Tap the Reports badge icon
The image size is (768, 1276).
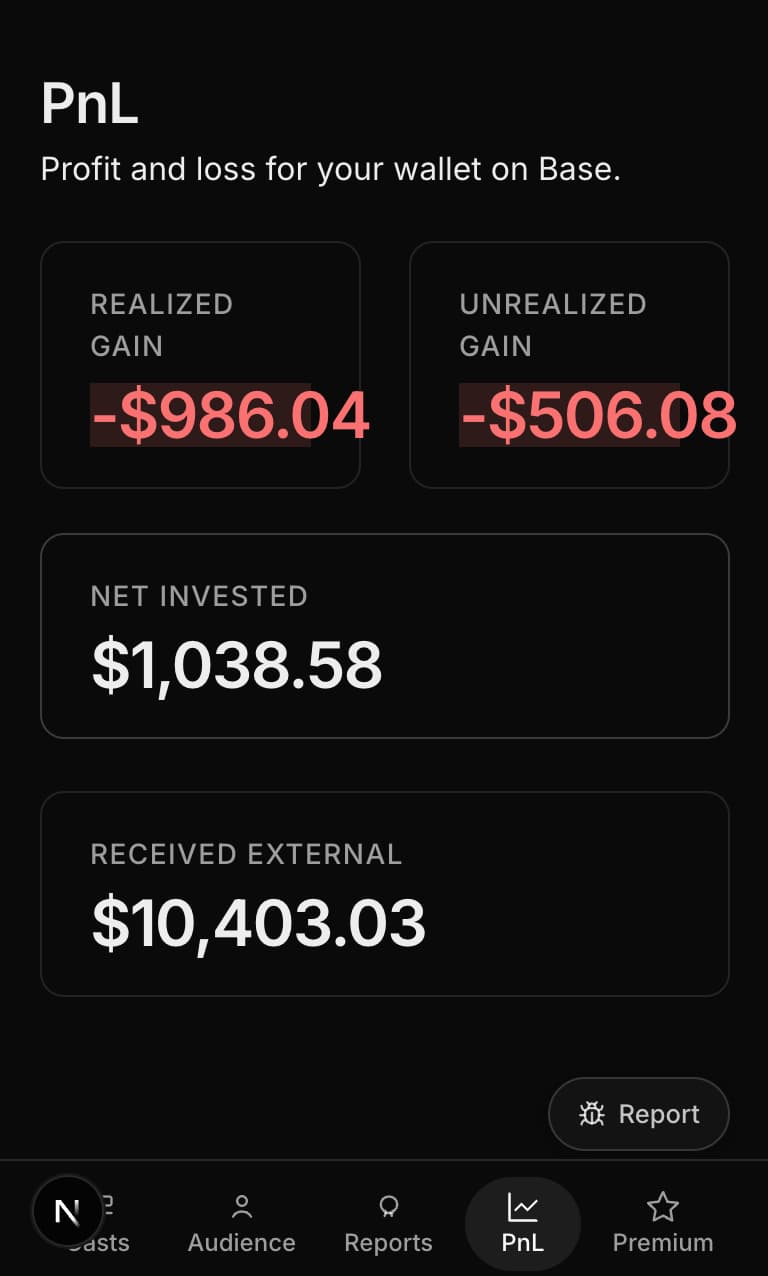point(388,1207)
